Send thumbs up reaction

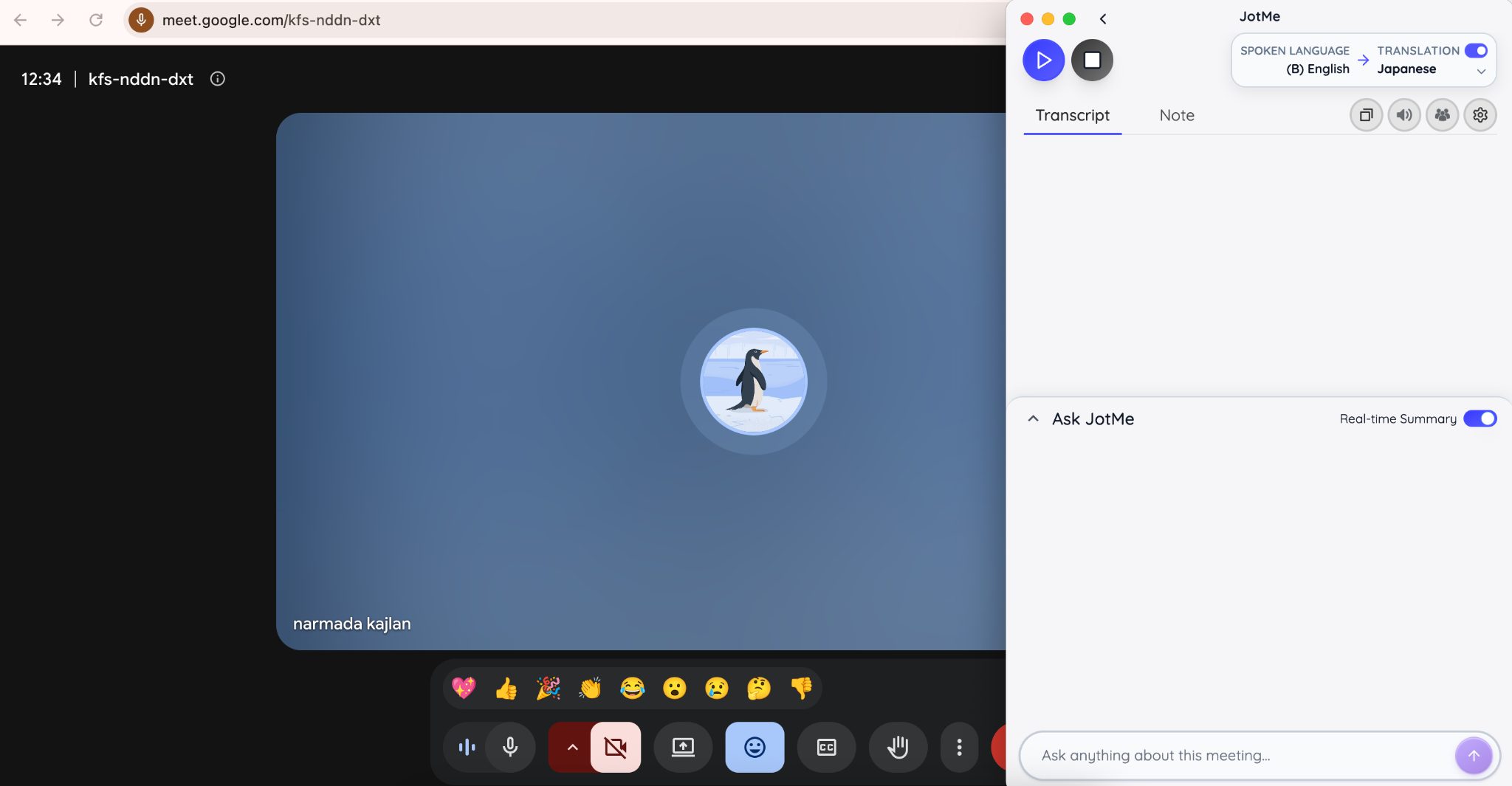[506, 688]
